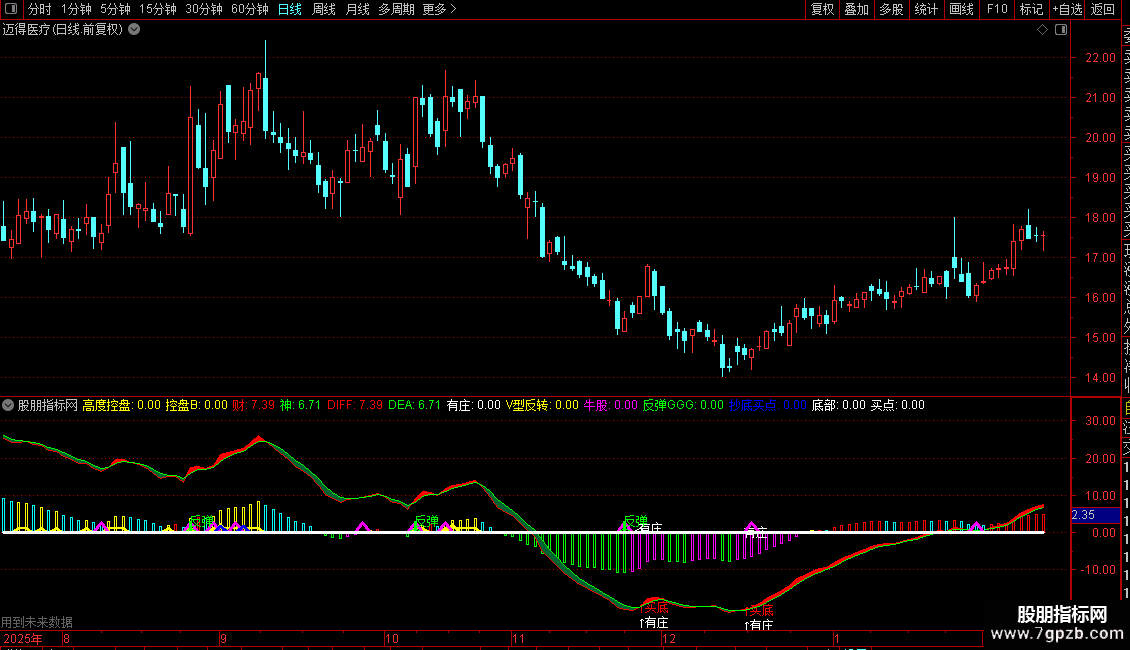Open the 叠加 overlay tool
Image resolution: width=1130 pixels, height=650 pixels.
point(856,9)
